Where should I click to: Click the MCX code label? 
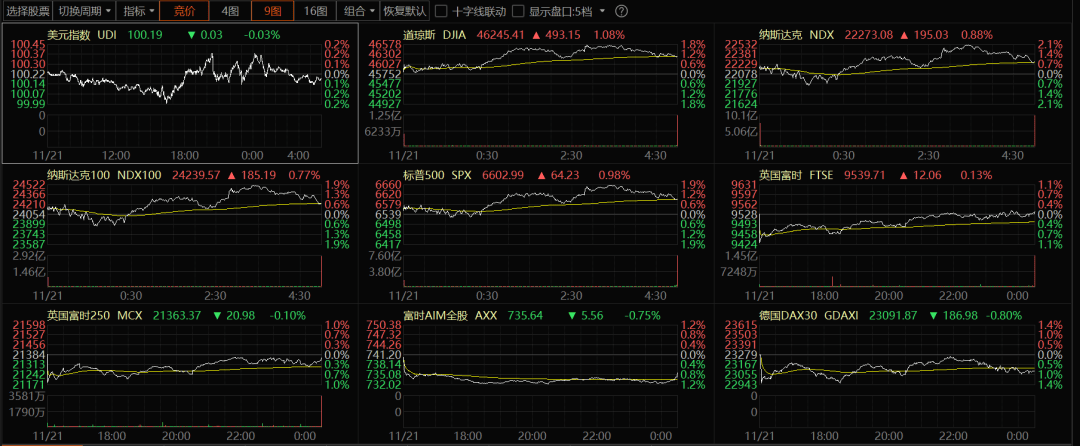[x=129, y=315]
